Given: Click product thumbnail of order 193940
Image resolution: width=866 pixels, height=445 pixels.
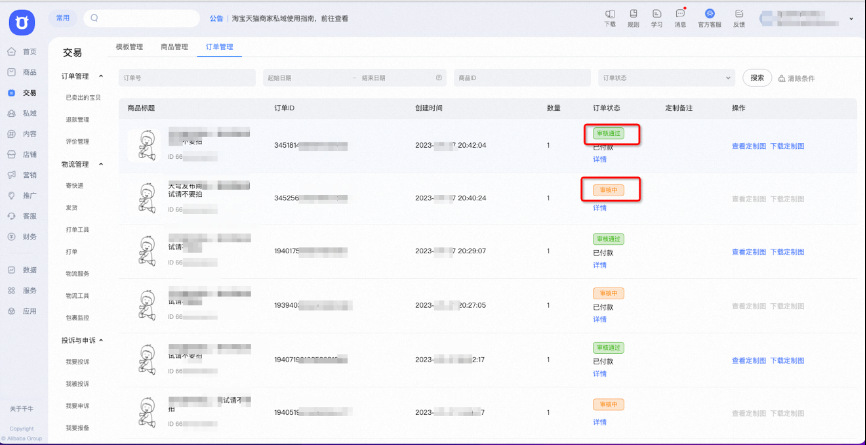Looking at the screenshot, I should click(145, 305).
